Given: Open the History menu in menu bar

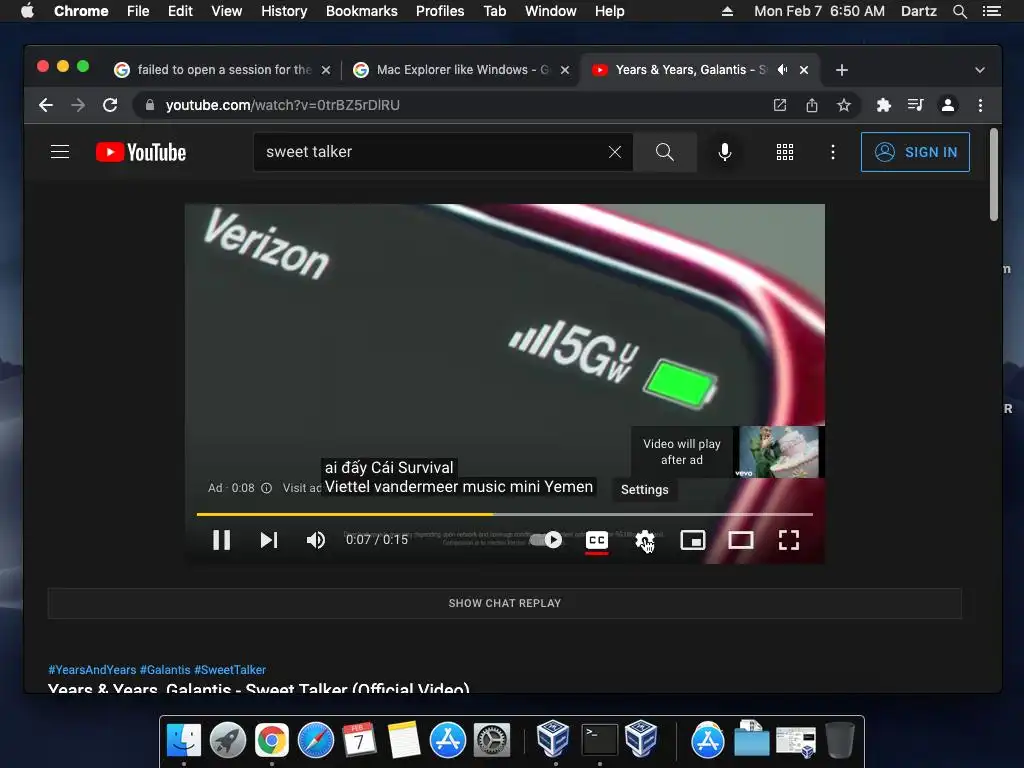Looking at the screenshot, I should [x=284, y=11].
